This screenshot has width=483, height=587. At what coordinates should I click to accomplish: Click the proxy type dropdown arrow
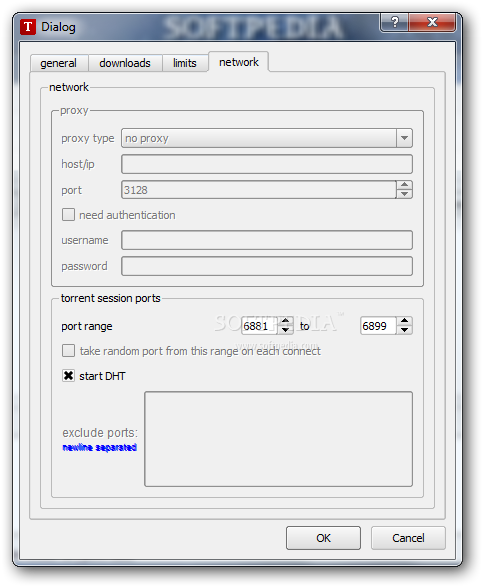click(x=404, y=138)
